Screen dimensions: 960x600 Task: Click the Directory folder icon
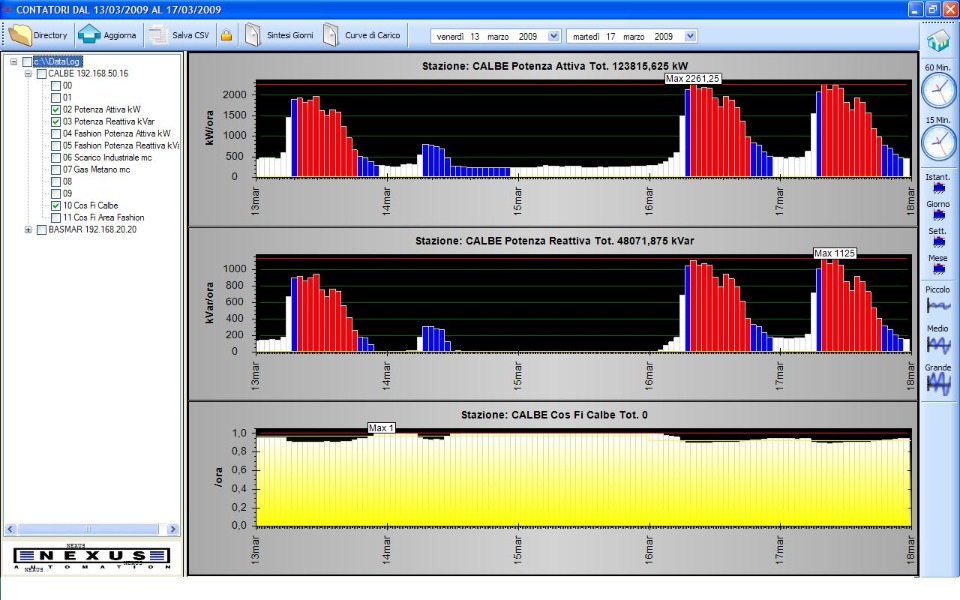[20, 35]
